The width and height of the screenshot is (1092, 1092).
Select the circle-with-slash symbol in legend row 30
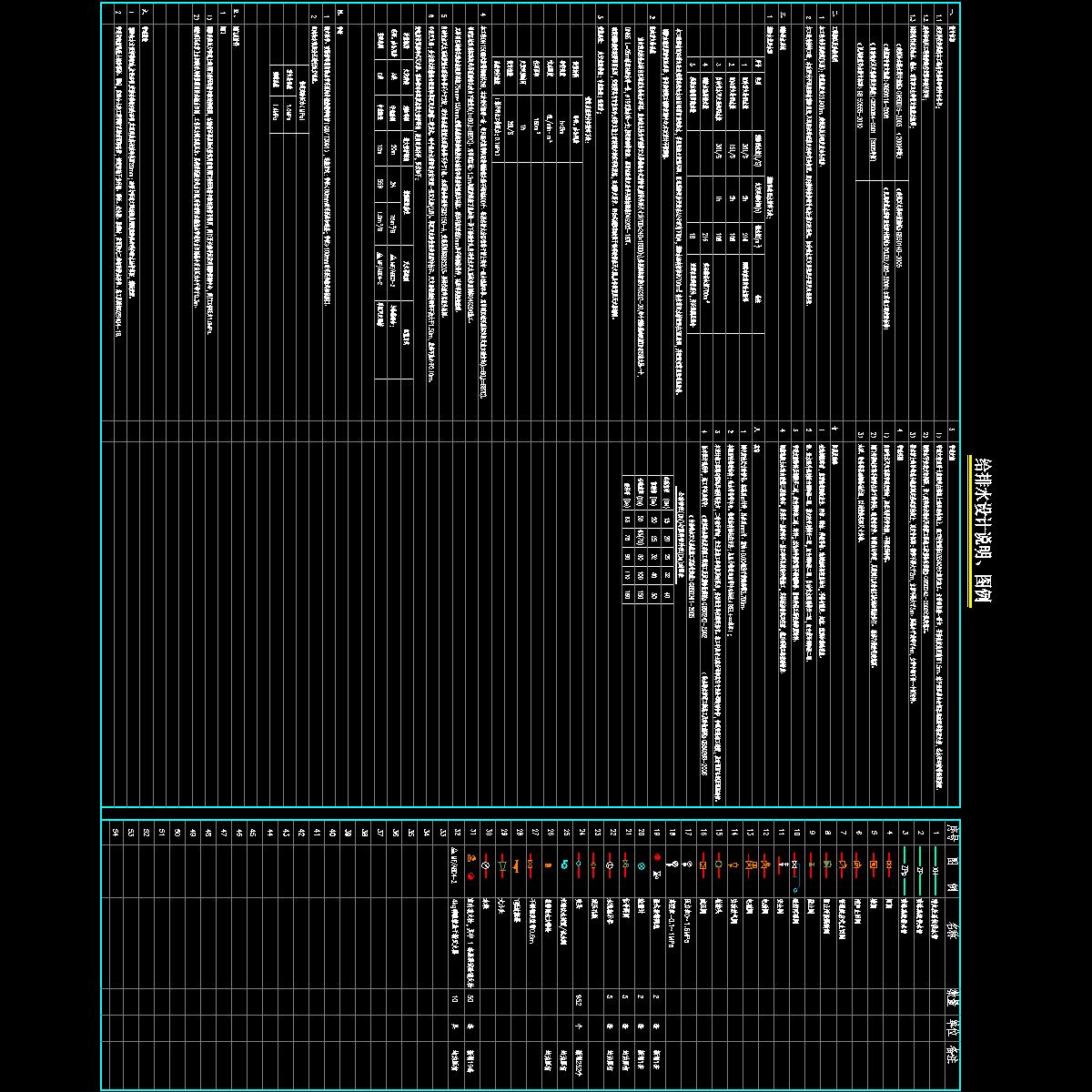click(486, 864)
